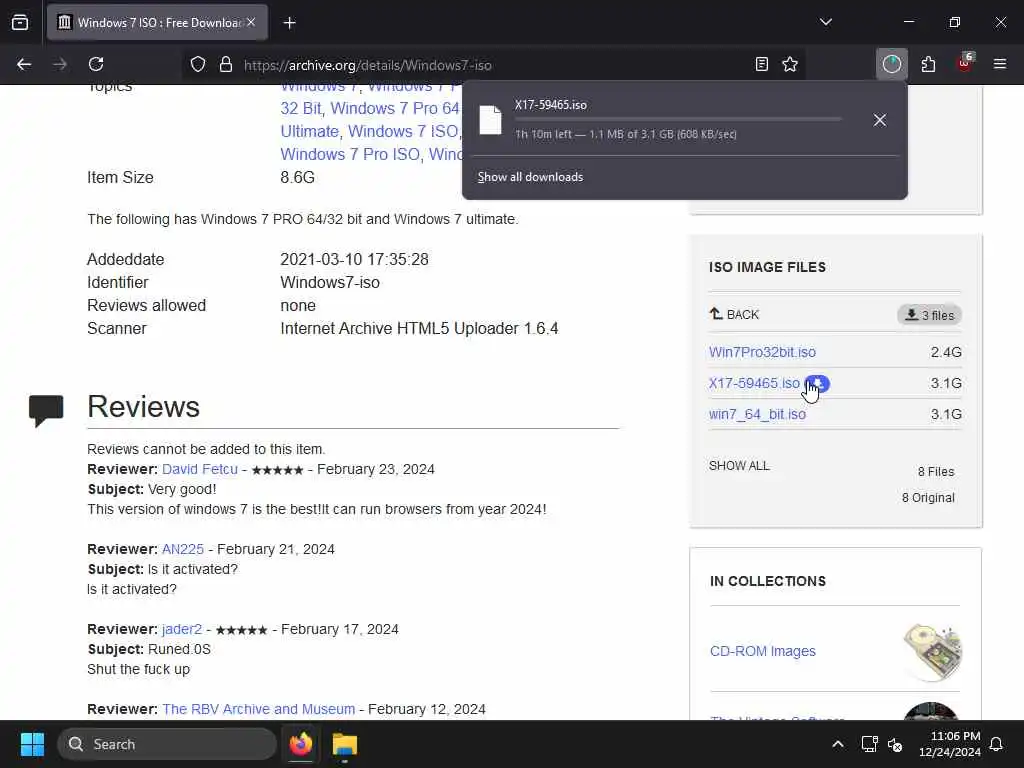Image resolution: width=1024 pixels, height=768 pixels.
Task: Click the Windows 7 ISO topic link
Action: click(403, 131)
